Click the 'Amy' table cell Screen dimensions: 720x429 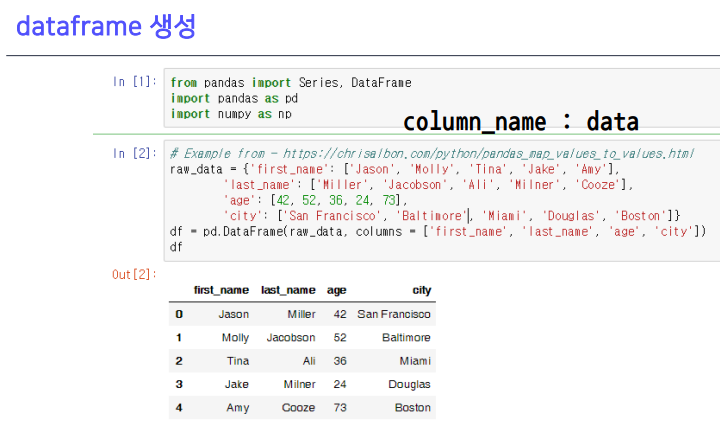238,407
